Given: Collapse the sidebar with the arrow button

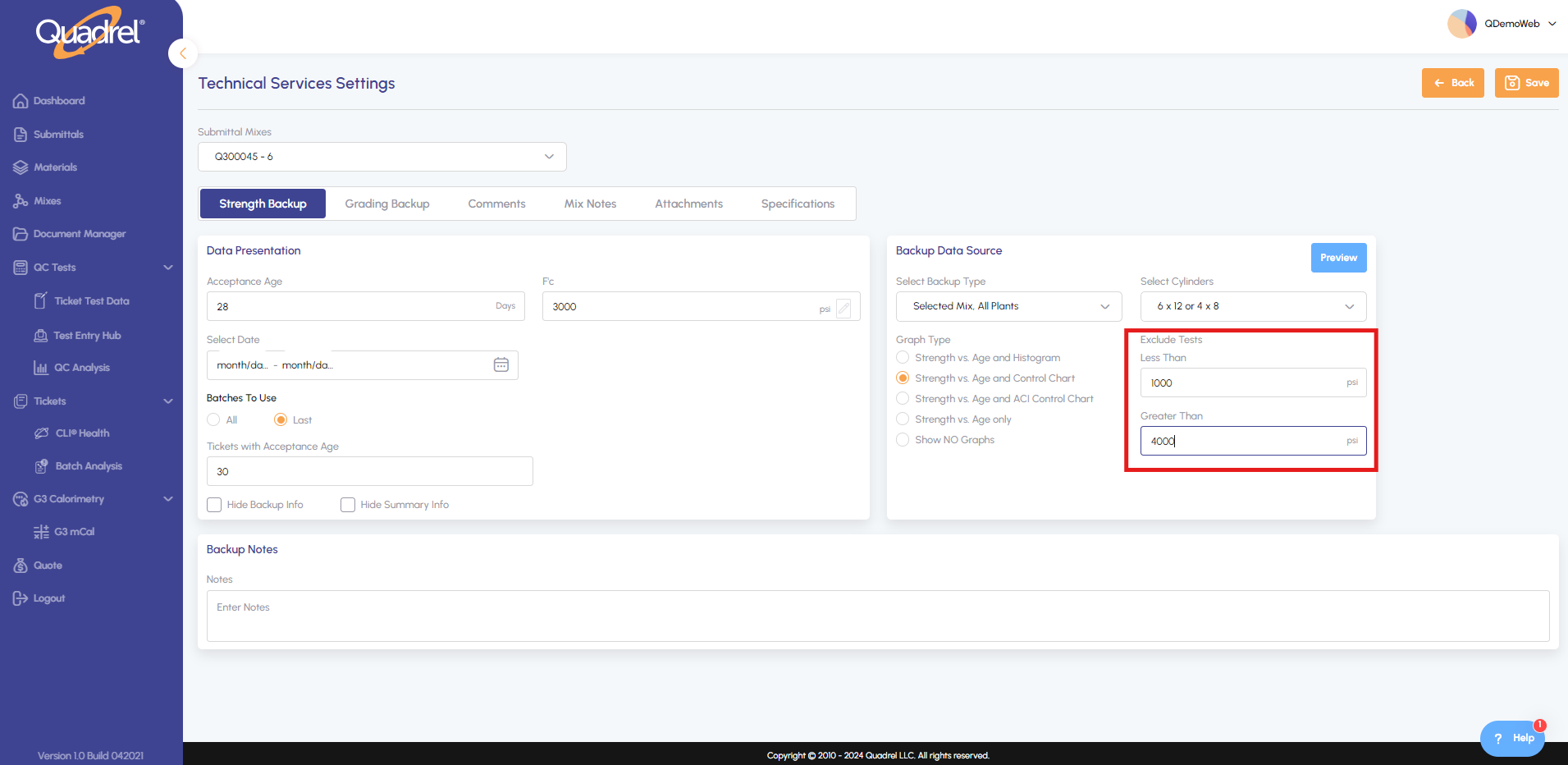Looking at the screenshot, I should [183, 53].
